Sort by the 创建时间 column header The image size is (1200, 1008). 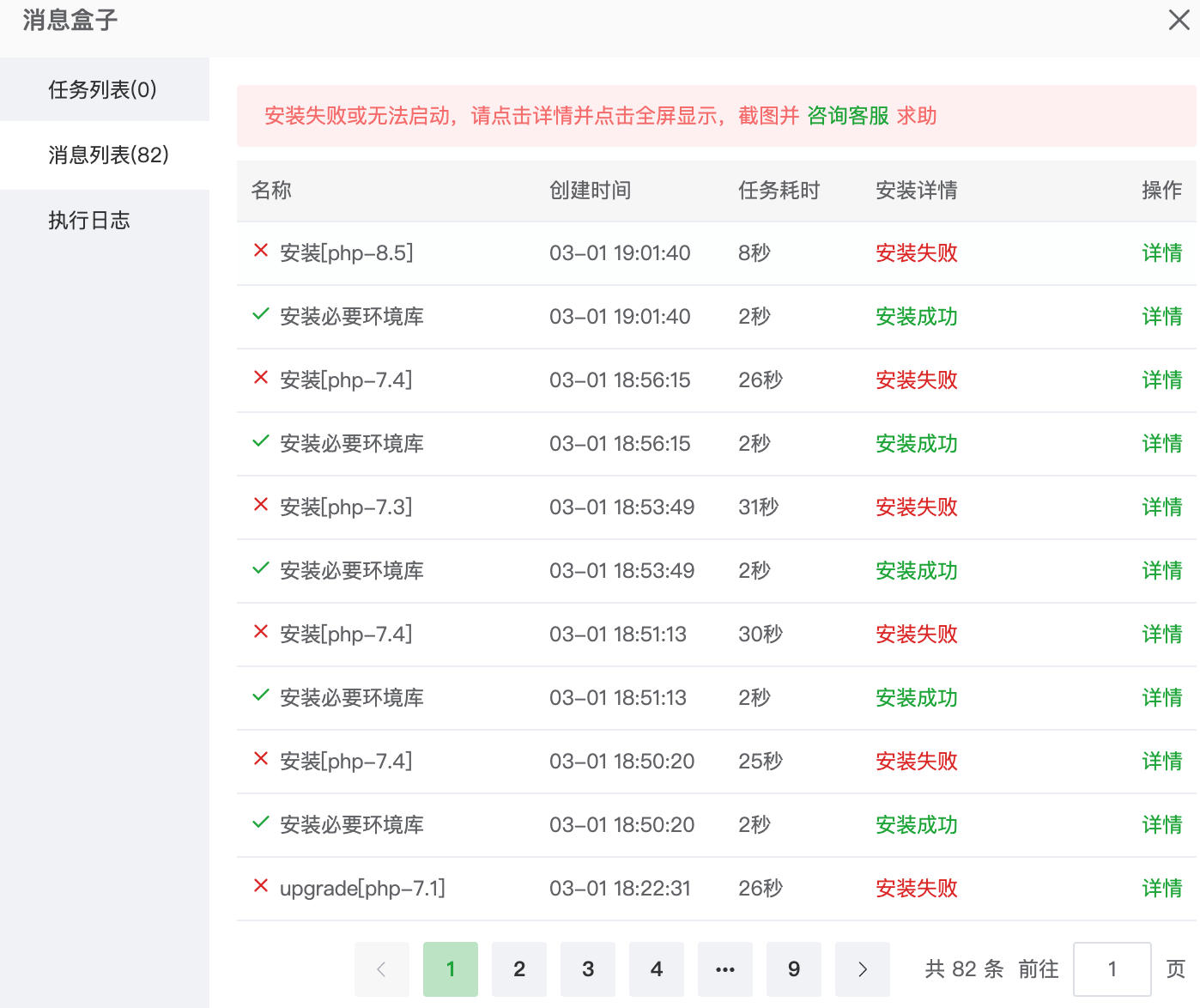(x=590, y=191)
